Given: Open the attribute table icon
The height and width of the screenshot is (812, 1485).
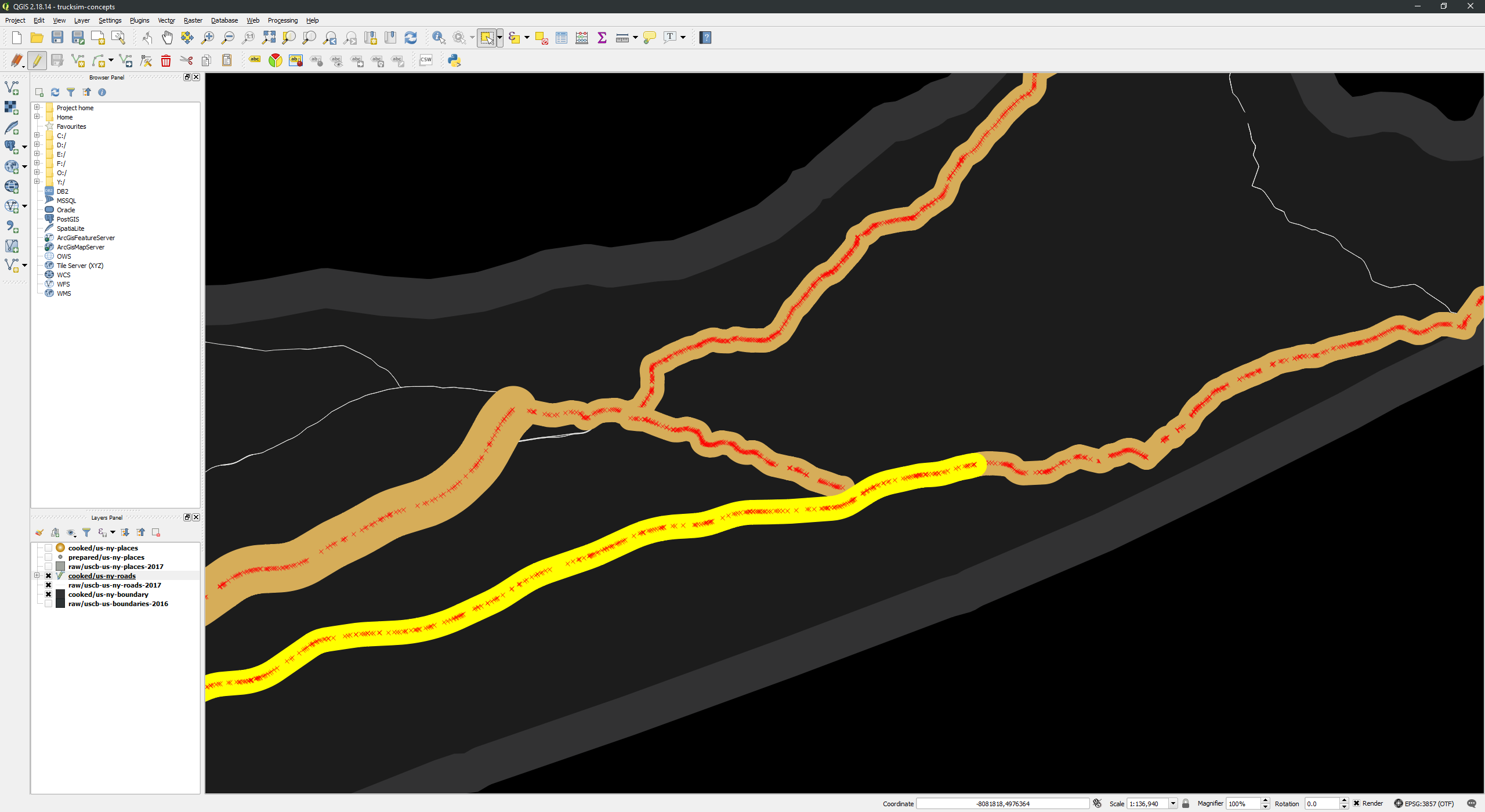Looking at the screenshot, I should [x=562, y=38].
